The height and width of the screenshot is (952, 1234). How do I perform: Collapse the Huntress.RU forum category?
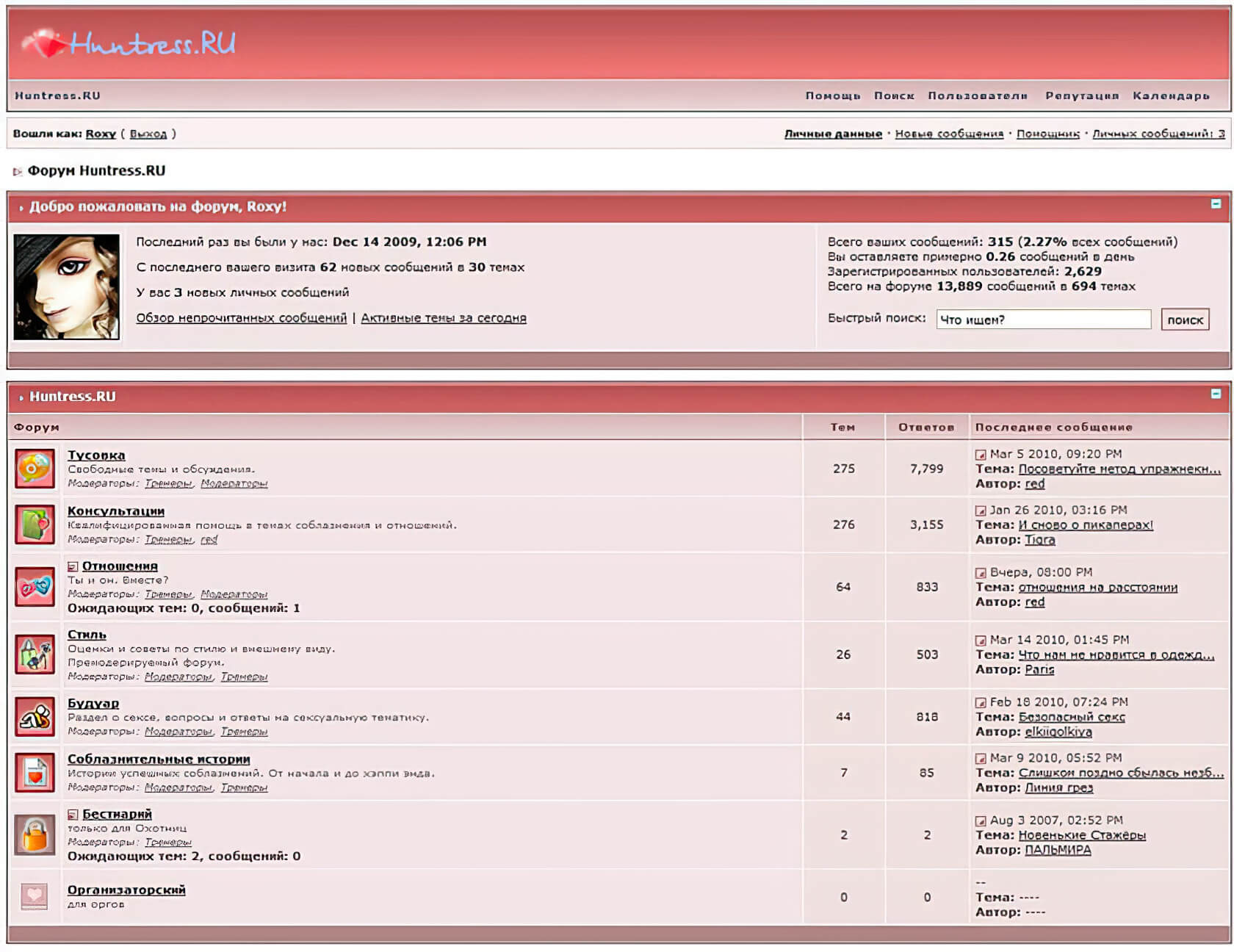coord(1216,394)
